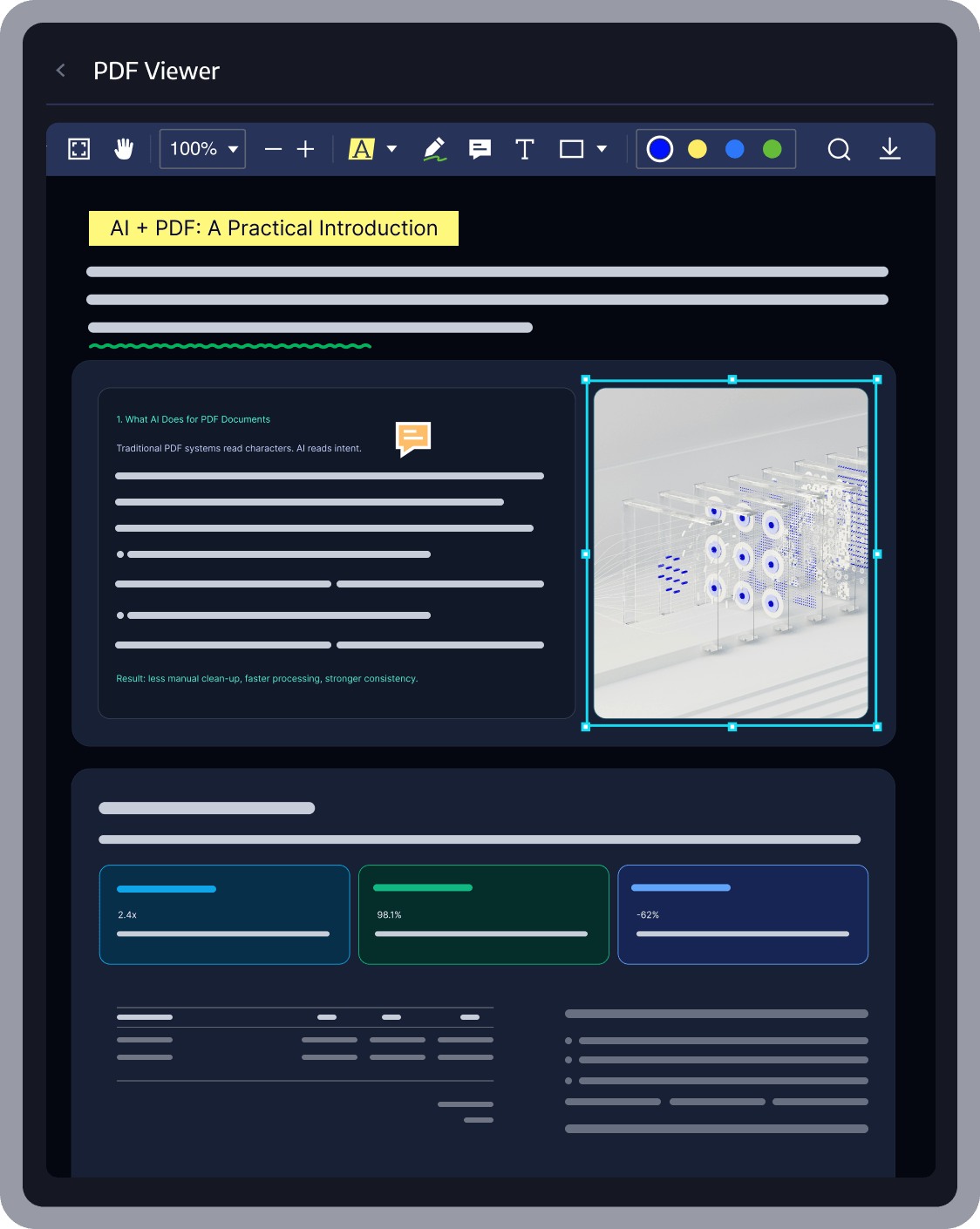Click the 'PDF Viewer' title
Image resolution: width=980 pixels, height=1229 pixels.
tap(157, 71)
